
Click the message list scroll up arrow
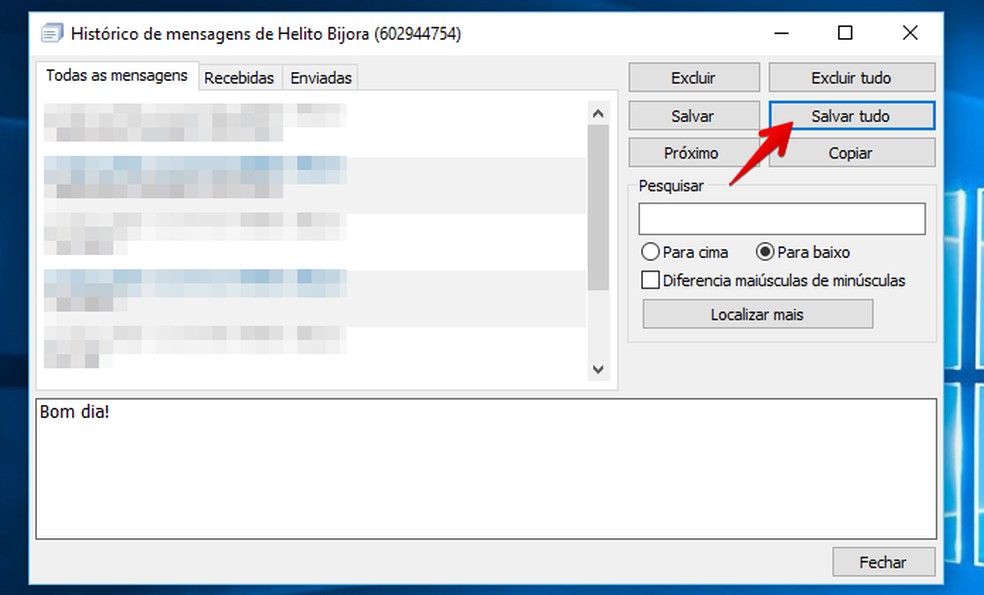tap(598, 114)
